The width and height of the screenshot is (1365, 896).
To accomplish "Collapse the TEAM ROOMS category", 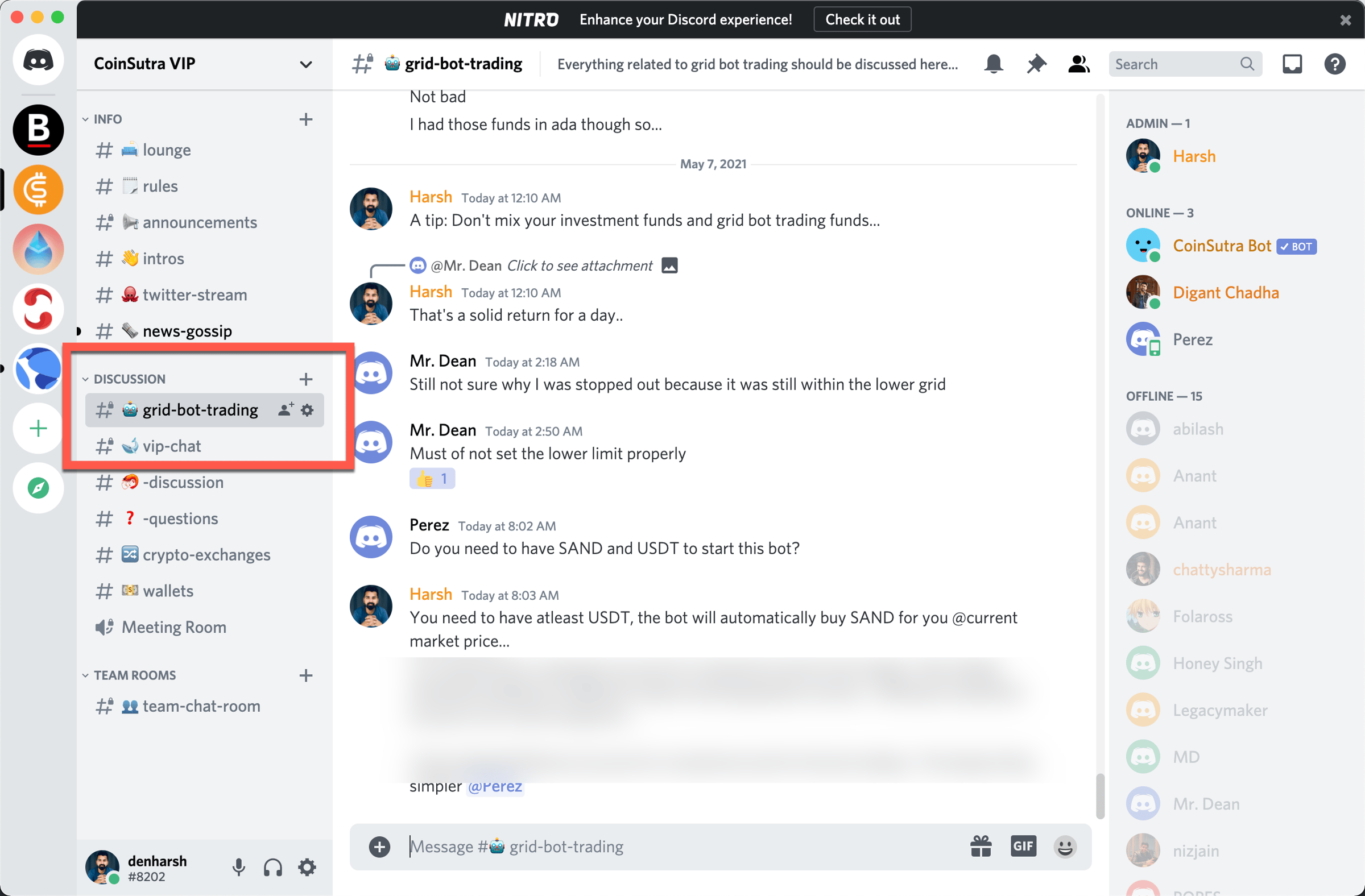I will pos(134,675).
